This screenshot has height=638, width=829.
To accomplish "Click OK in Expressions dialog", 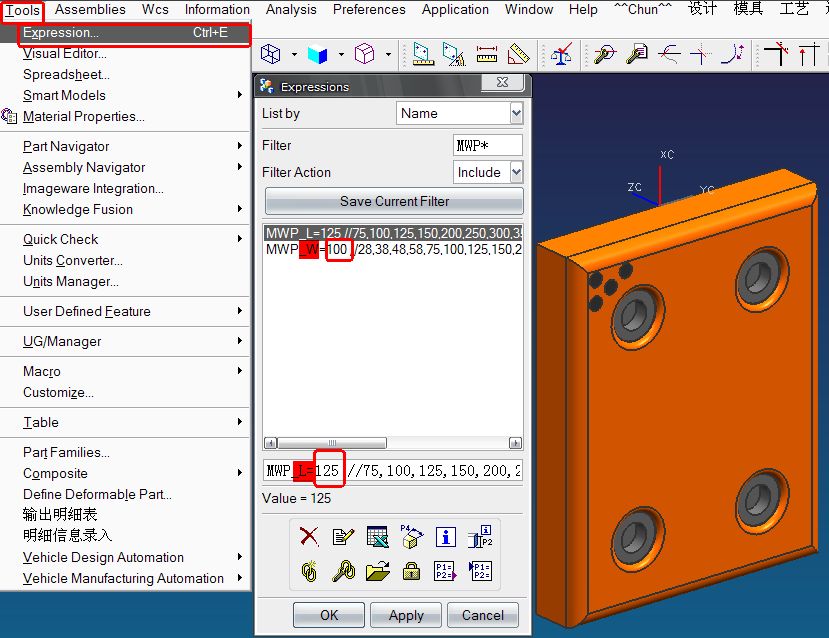I will (x=329, y=615).
